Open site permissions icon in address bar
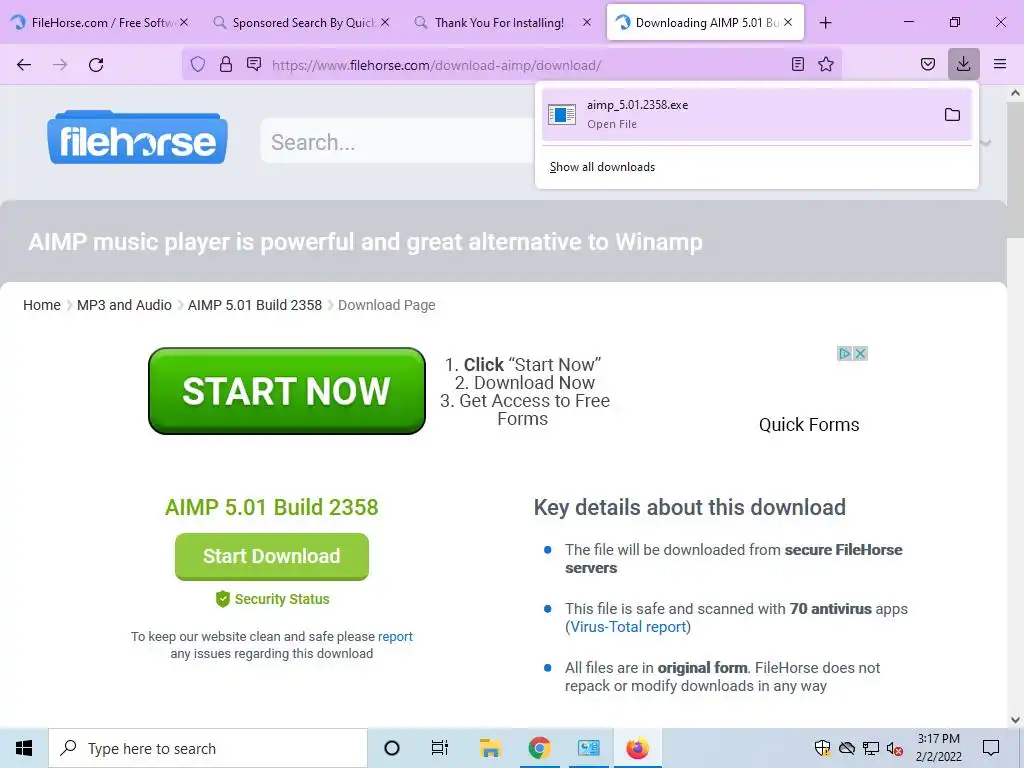The image size is (1024, 768). pyautogui.click(x=254, y=64)
